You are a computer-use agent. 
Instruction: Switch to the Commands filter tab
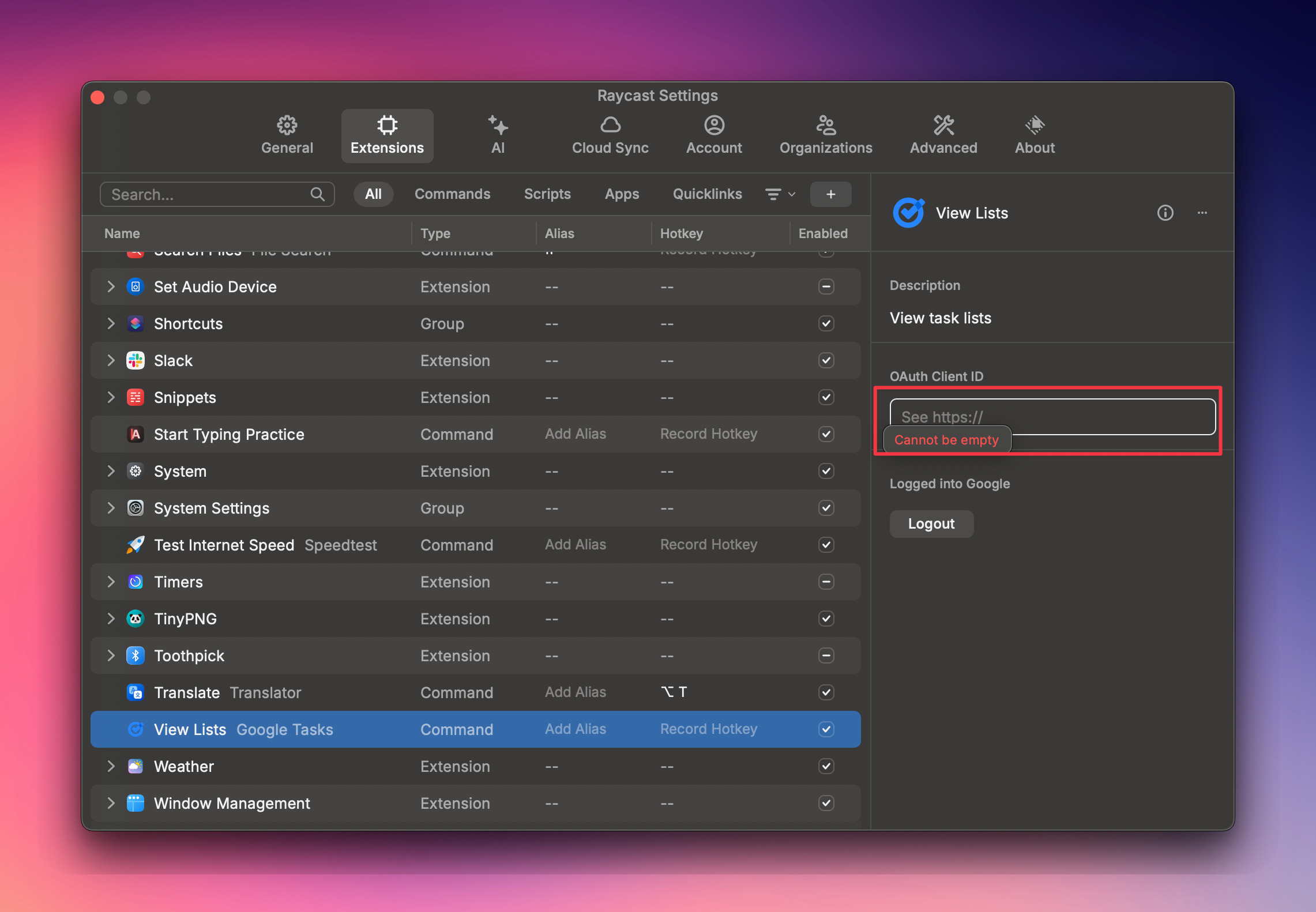(x=452, y=194)
